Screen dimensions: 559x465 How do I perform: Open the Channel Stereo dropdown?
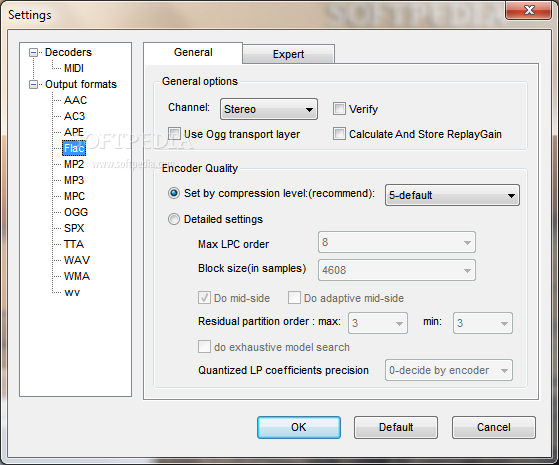[x=269, y=109]
